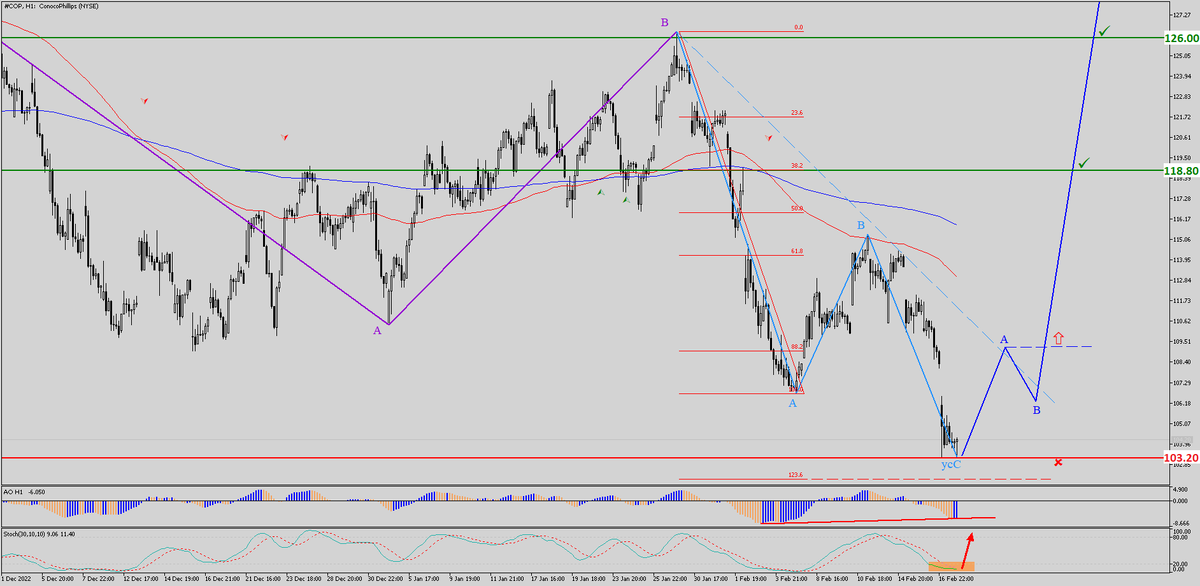Click the ycC wave label
The width and height of the screenshot is (1200, 586).
951,465
